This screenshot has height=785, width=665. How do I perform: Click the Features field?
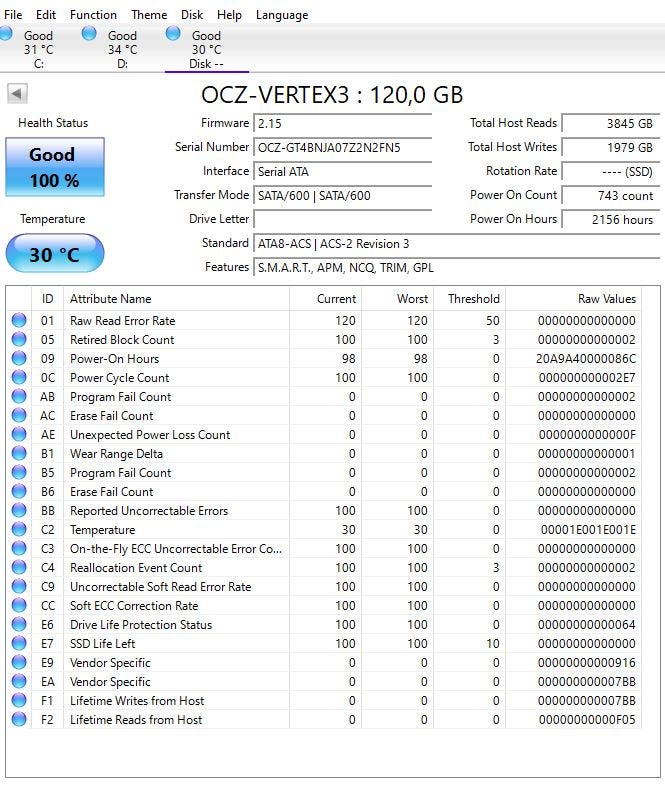coord(457,267)
